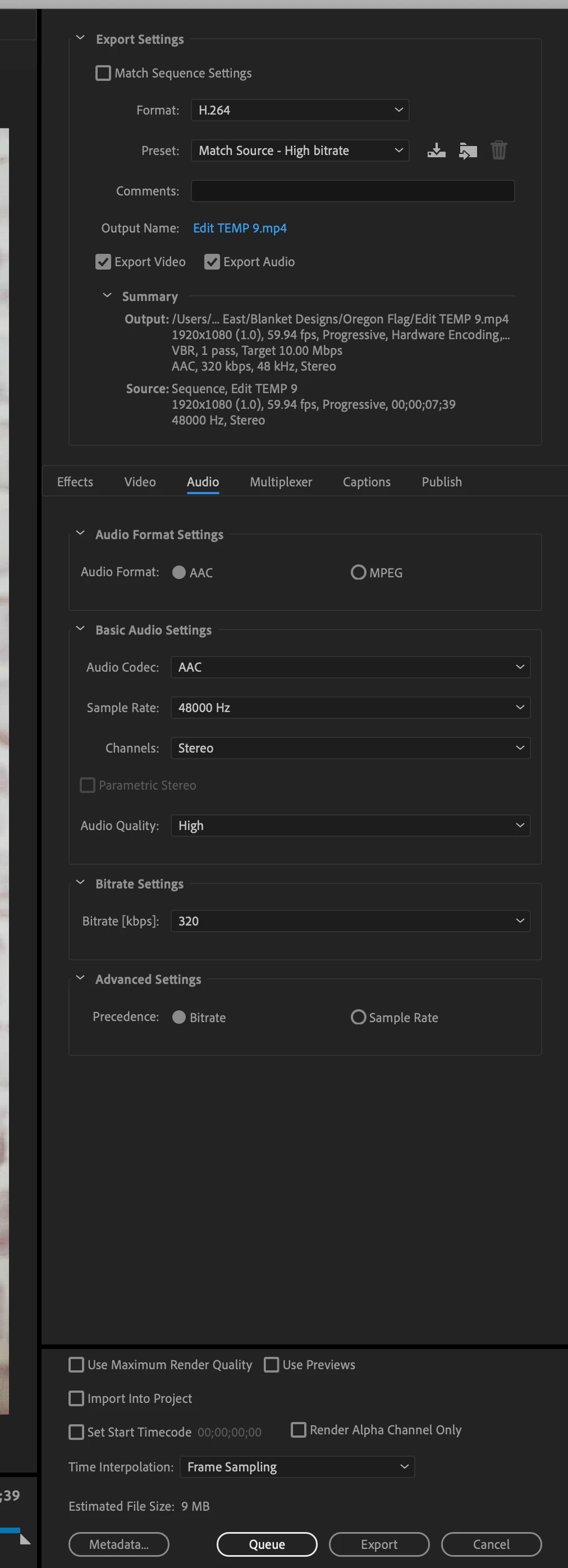Collapse the Summary section
The height and width of the screenshot is (1568, 568).
coord(107,296)
